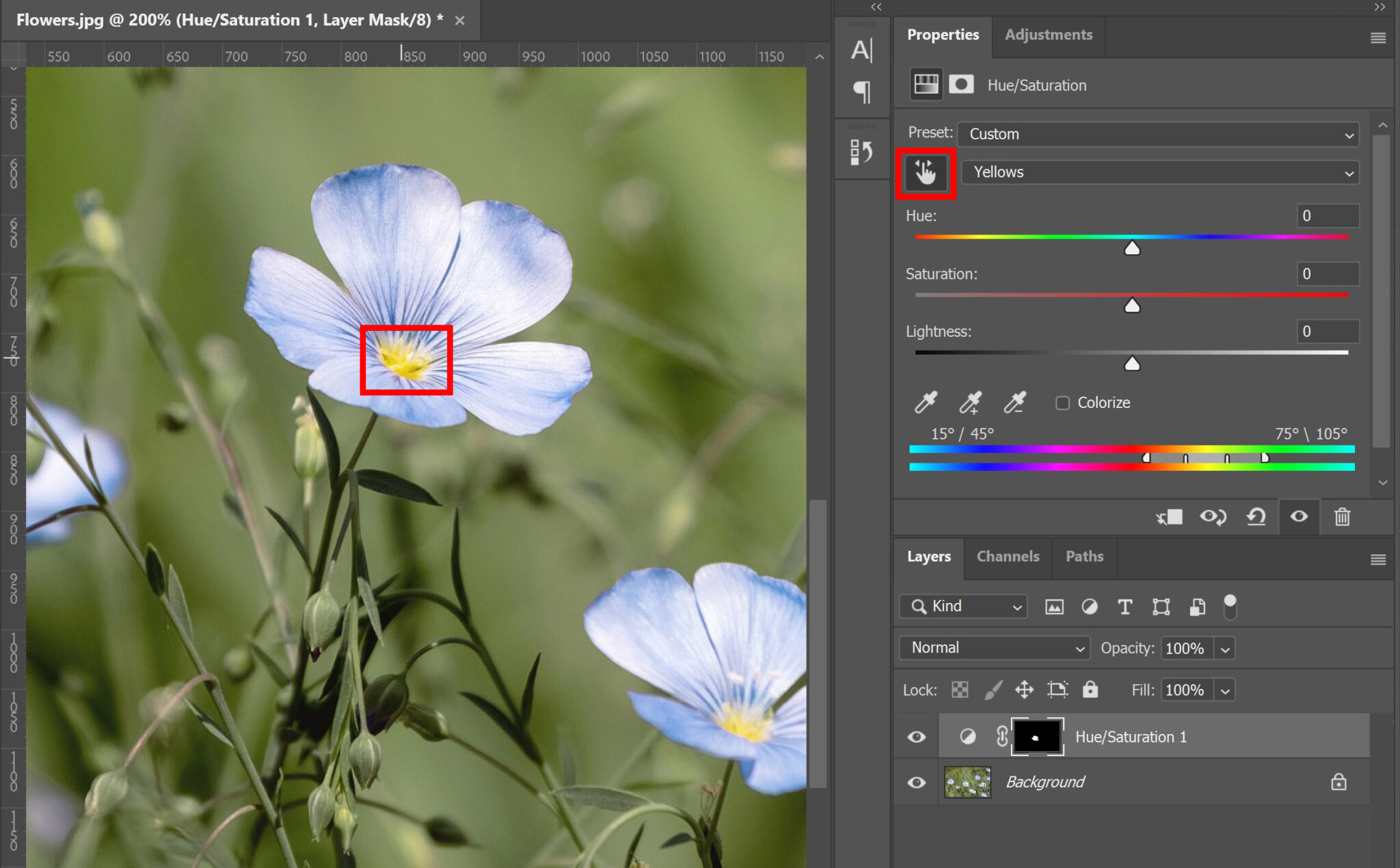Screen dimensions: 1400x868
Task: Open the Yellows channel dropdown
Action: [1160, 172]
